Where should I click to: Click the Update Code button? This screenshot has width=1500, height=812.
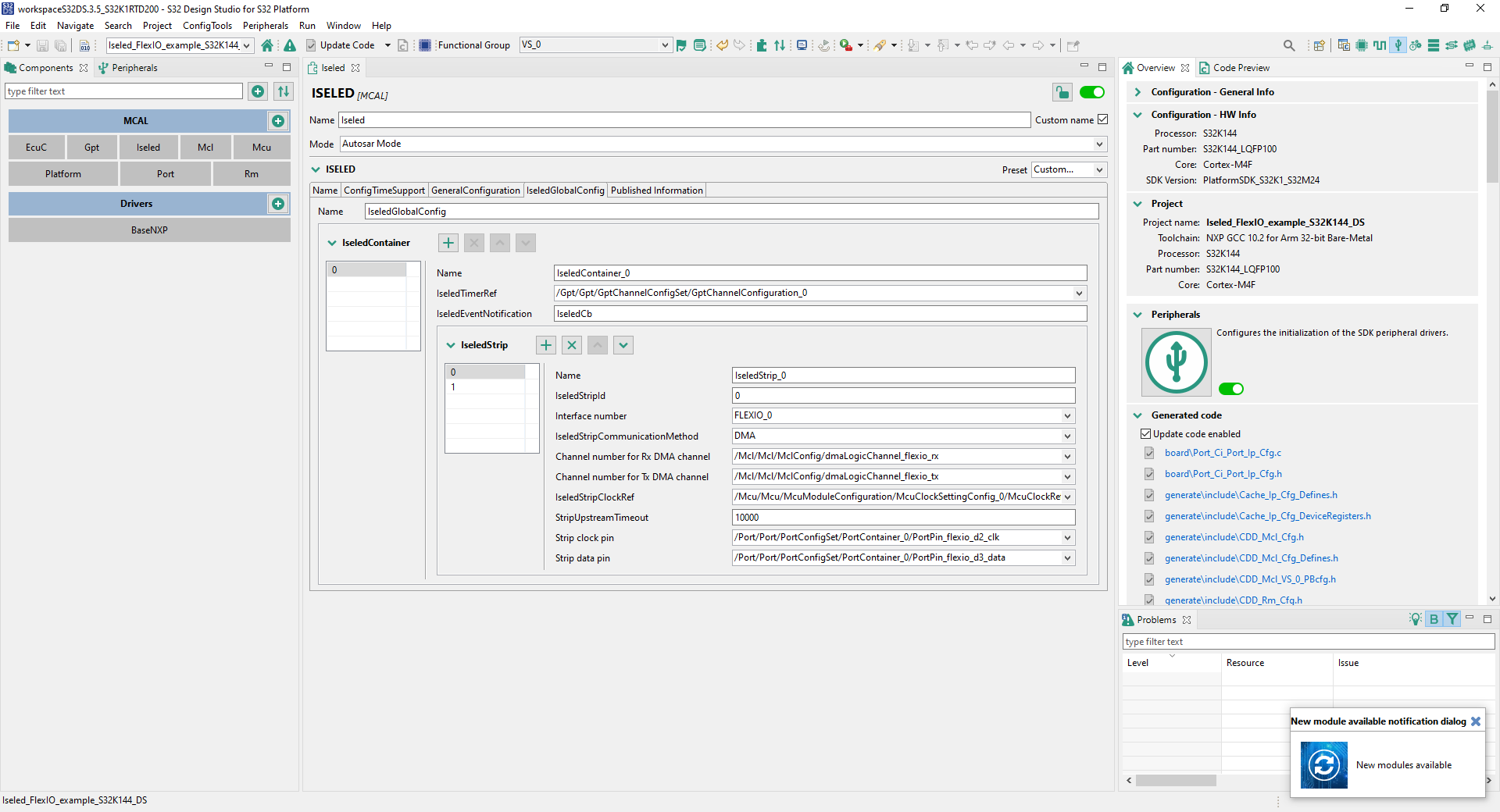340,45
